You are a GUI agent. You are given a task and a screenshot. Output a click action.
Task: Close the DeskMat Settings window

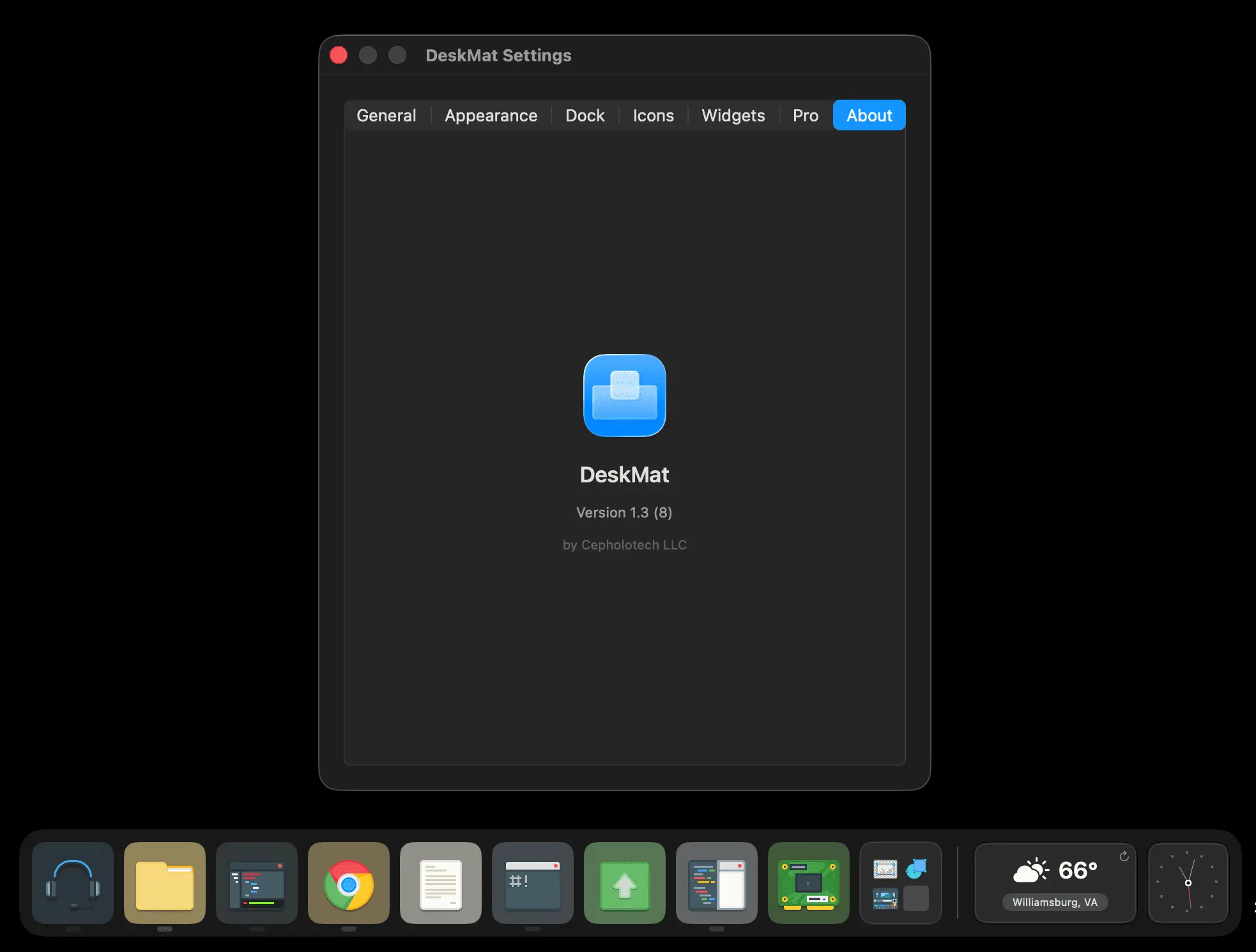pyautogui.click(x=339, y=56)
